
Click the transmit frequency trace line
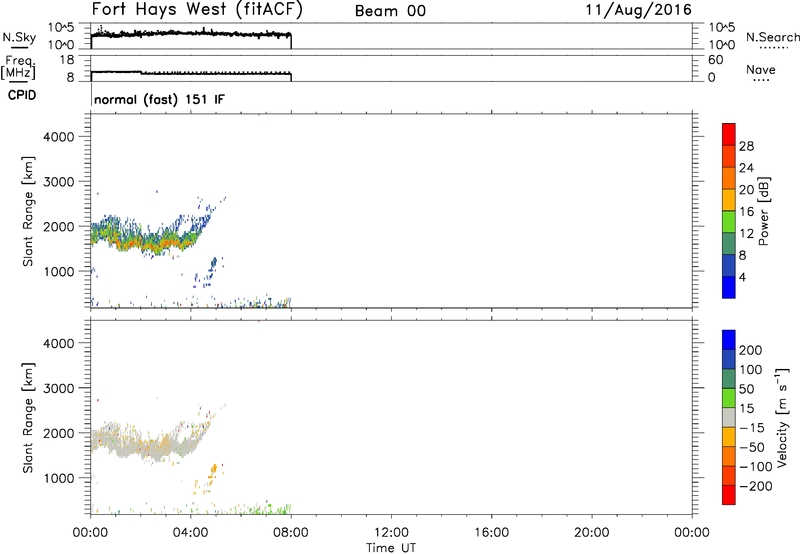coord(191,74)
